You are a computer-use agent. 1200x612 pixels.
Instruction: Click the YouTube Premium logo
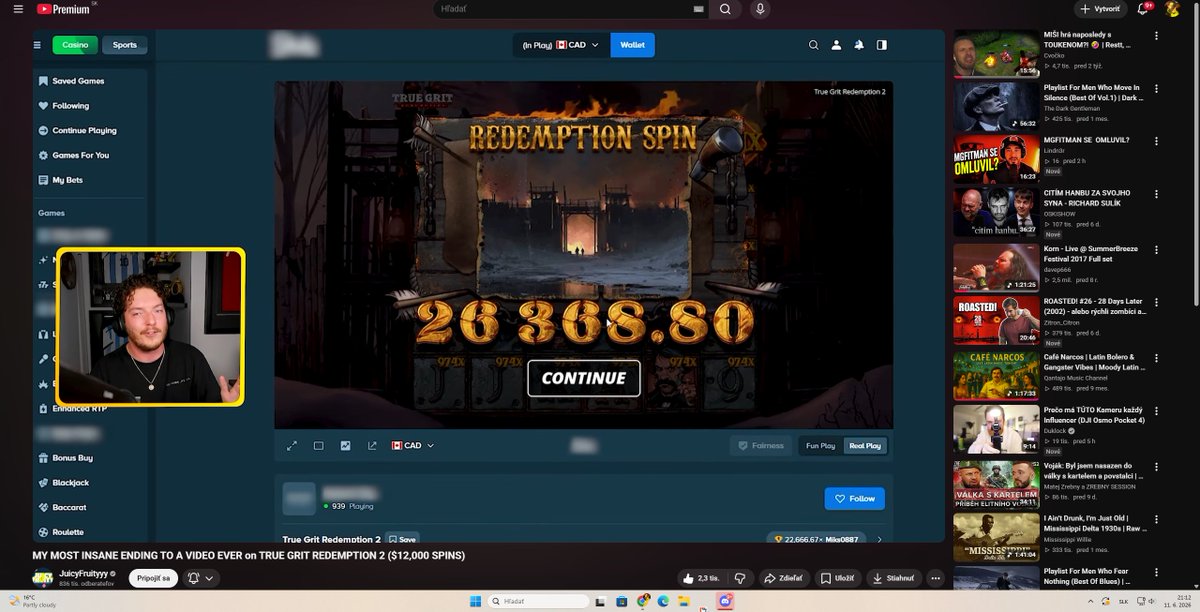pyautogui.click(x=62, y=9)
